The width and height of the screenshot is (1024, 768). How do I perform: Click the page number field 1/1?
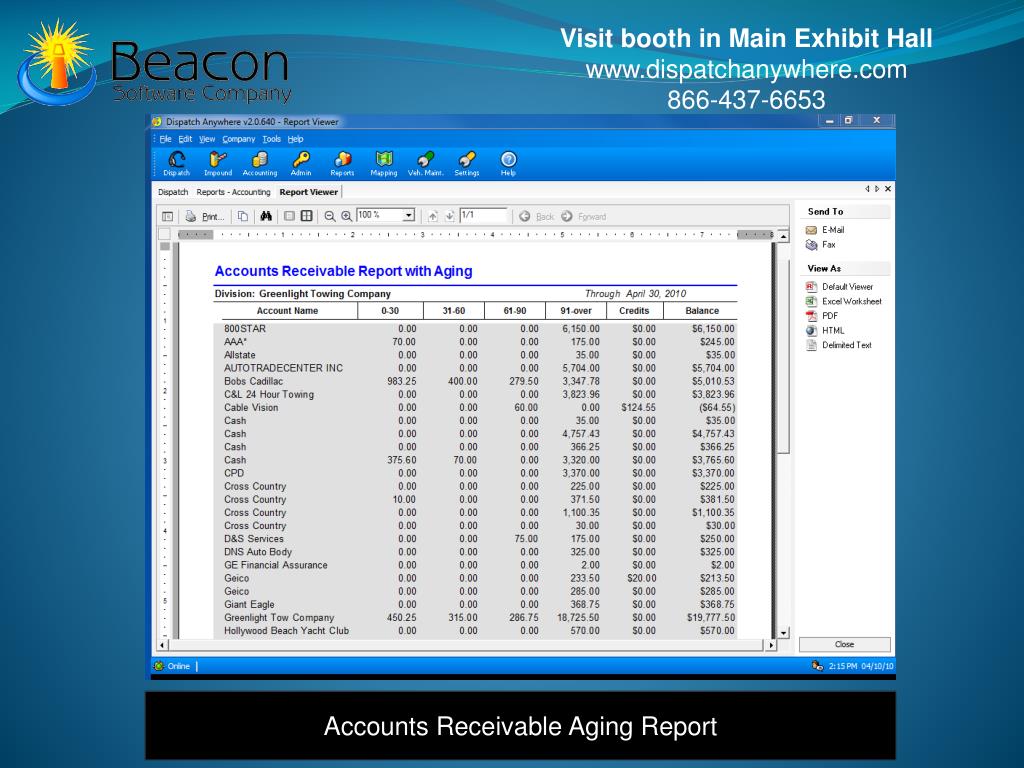(483, 215)
